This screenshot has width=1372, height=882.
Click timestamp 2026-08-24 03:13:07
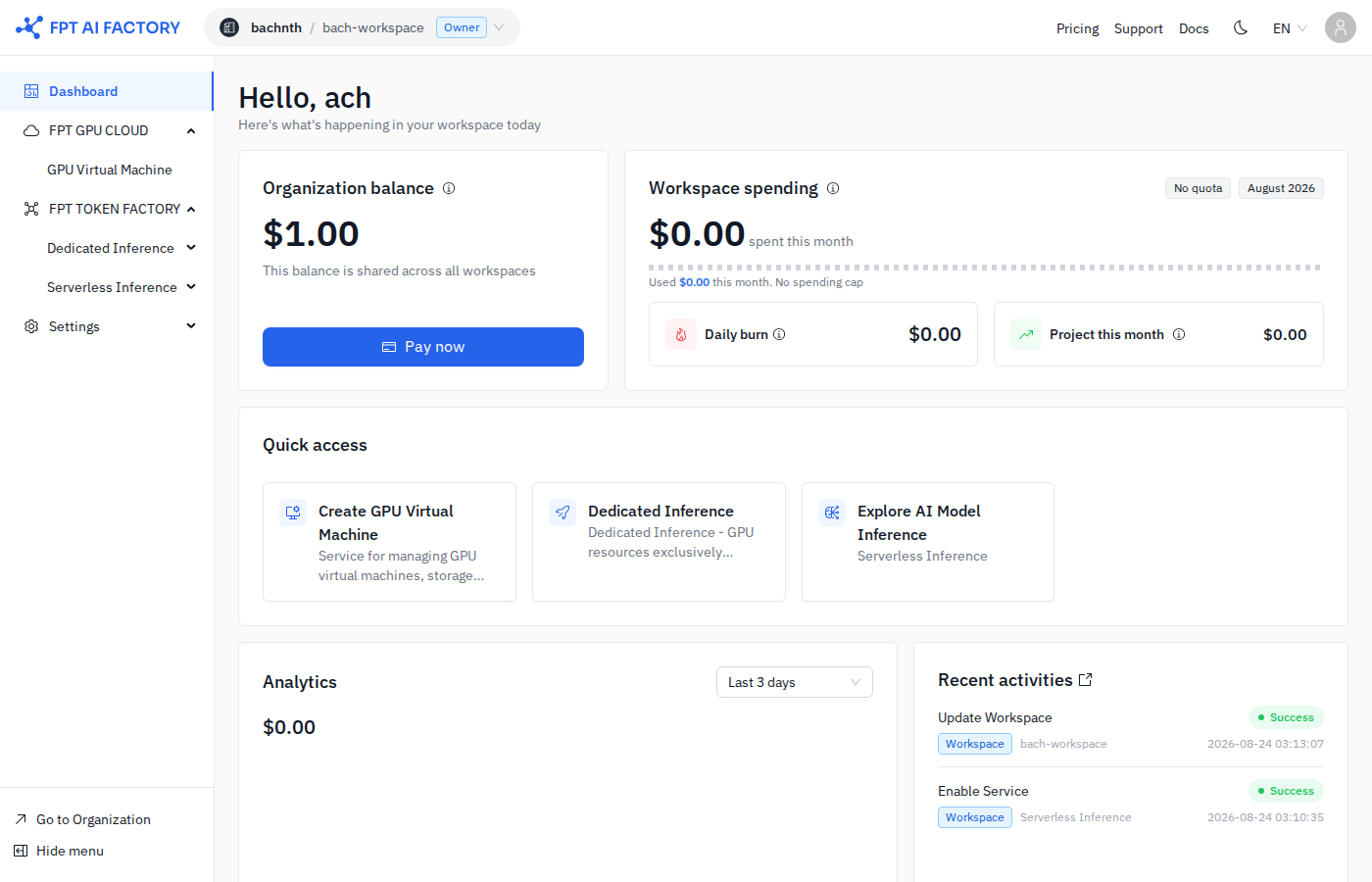tap(1265, 744)
